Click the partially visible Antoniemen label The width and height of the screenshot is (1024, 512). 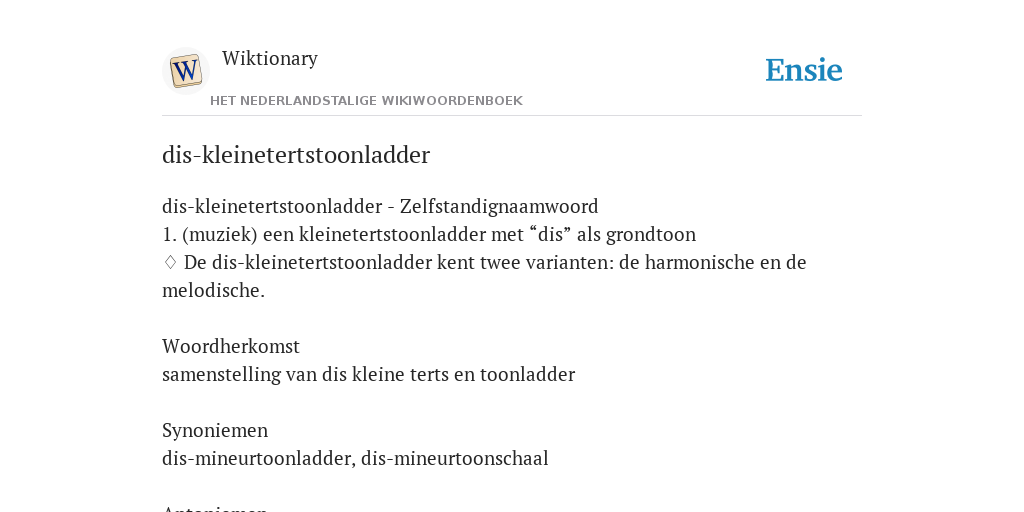[x=215, y=507]
